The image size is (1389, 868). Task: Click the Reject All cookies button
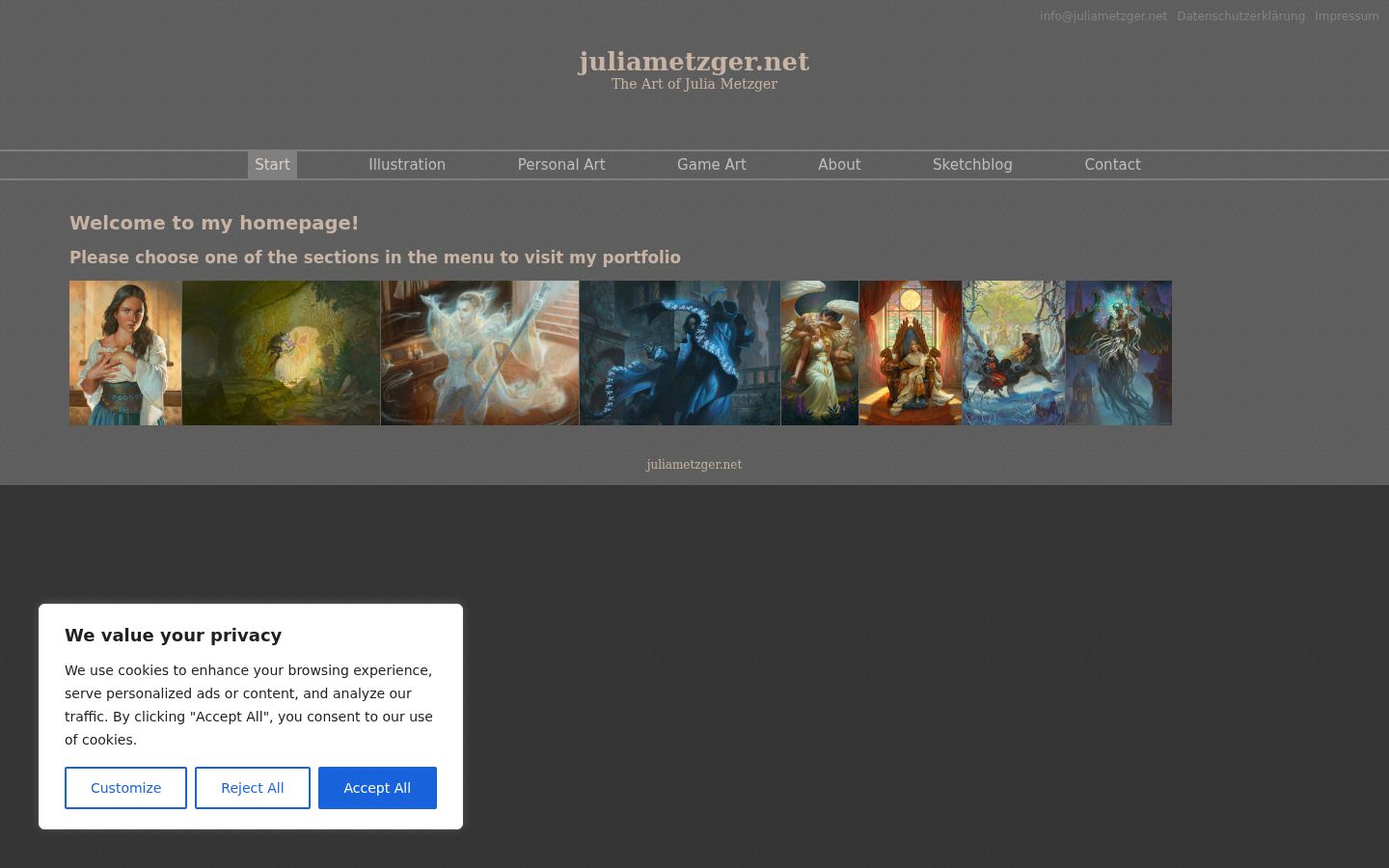point(253,788)
